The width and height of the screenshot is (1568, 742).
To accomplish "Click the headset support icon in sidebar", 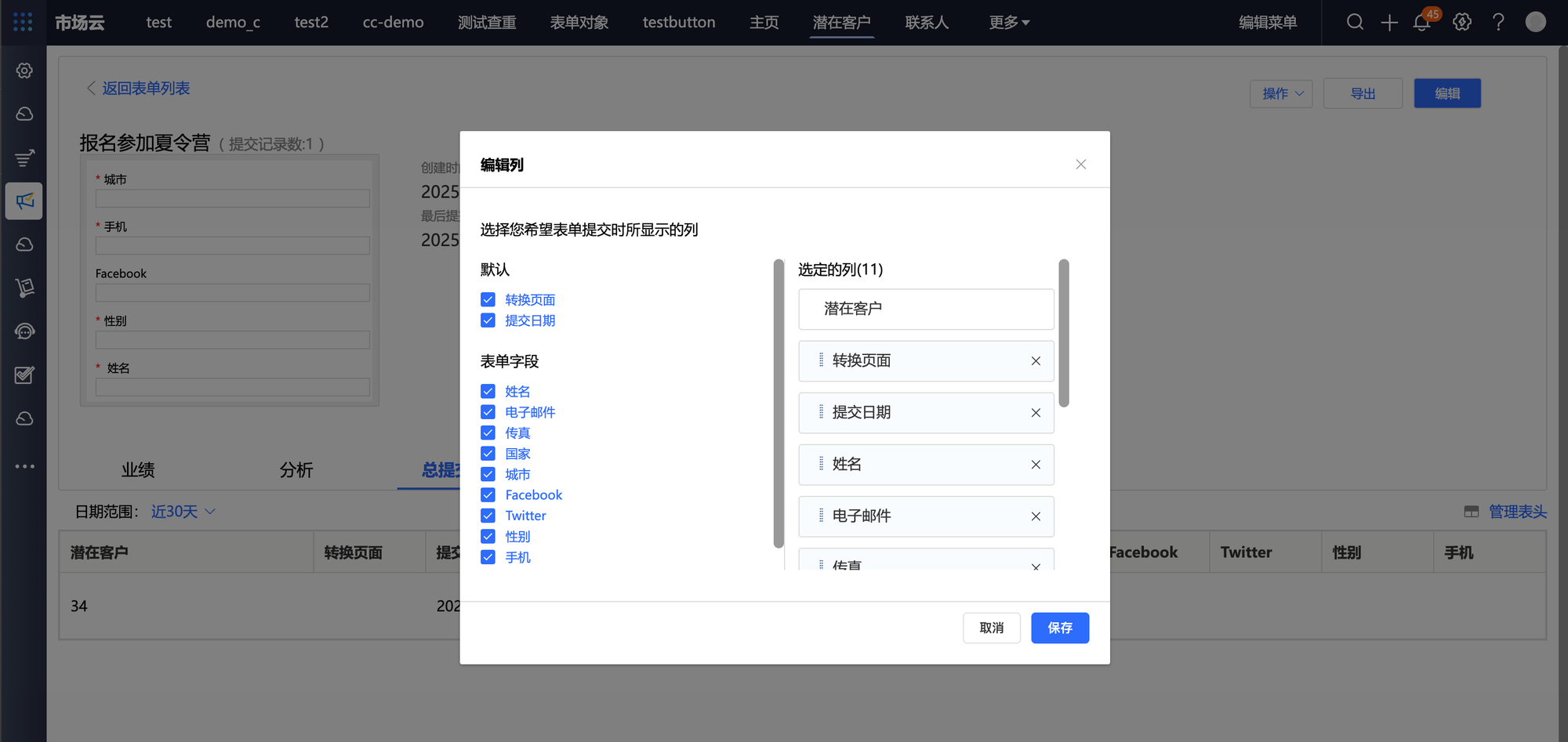I will coord(24,331).
